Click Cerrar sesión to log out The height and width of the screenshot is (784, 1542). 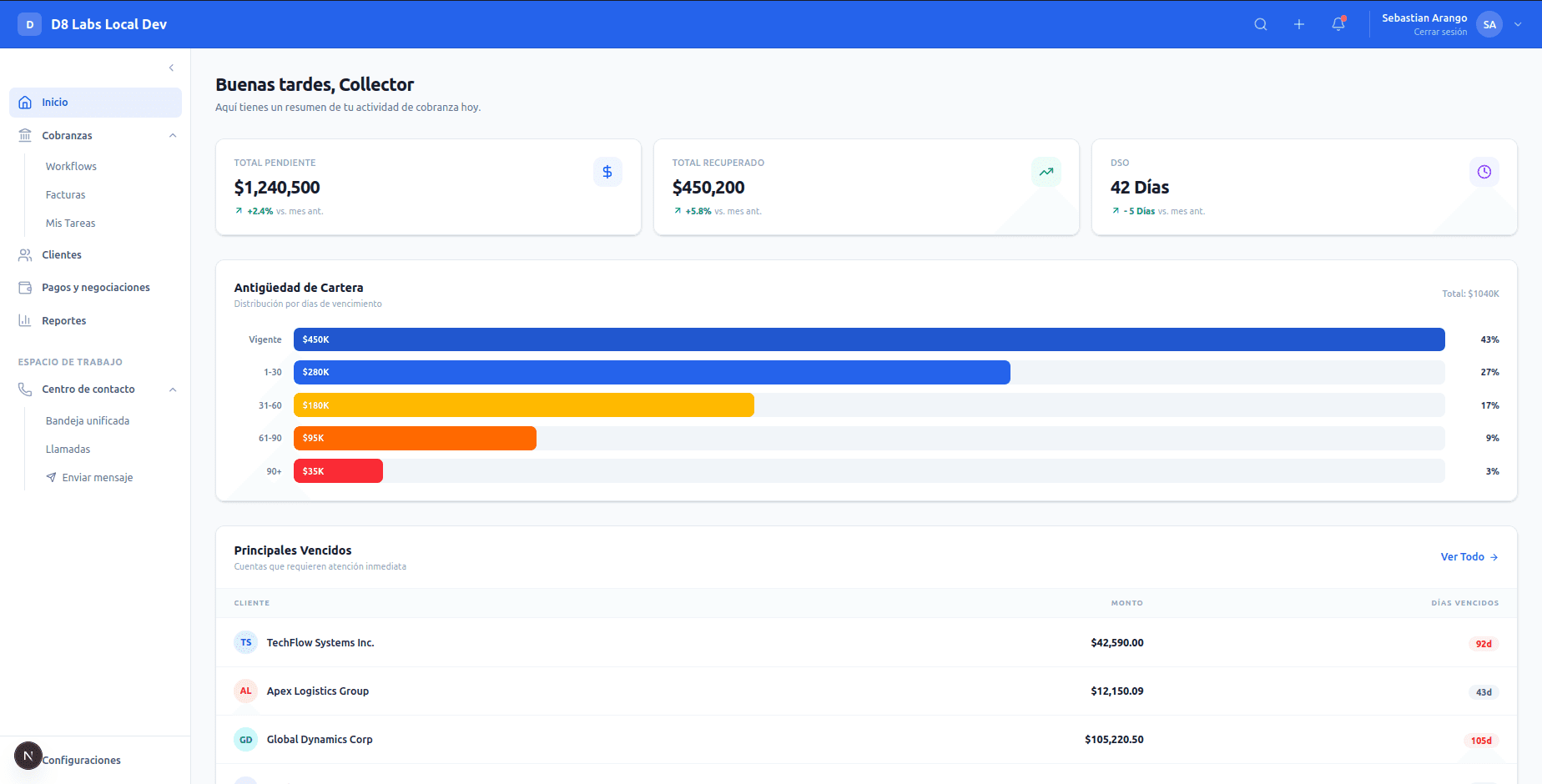[x=1440, y=32]
